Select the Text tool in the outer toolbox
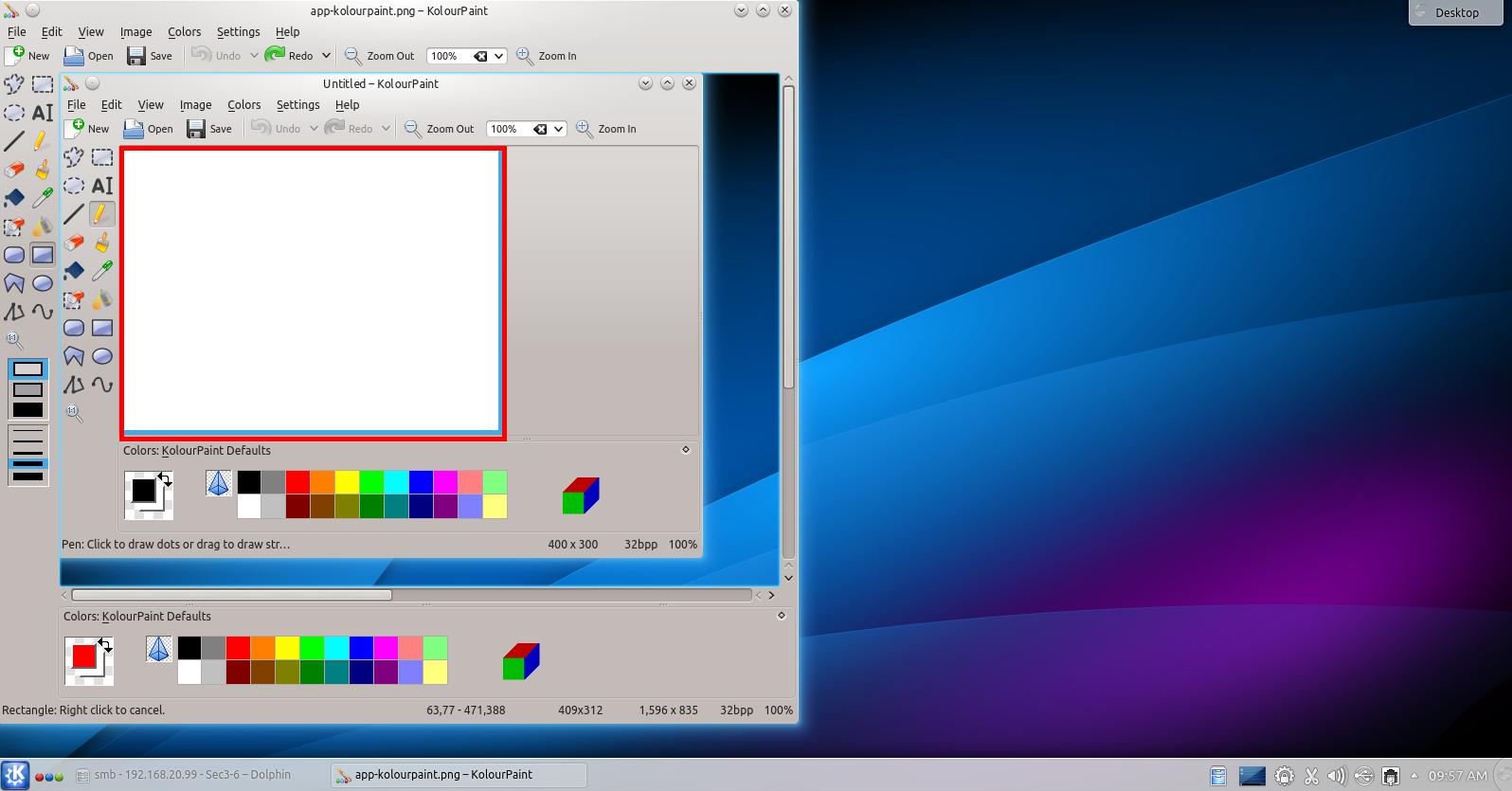1512x791 pixels. 43,113
